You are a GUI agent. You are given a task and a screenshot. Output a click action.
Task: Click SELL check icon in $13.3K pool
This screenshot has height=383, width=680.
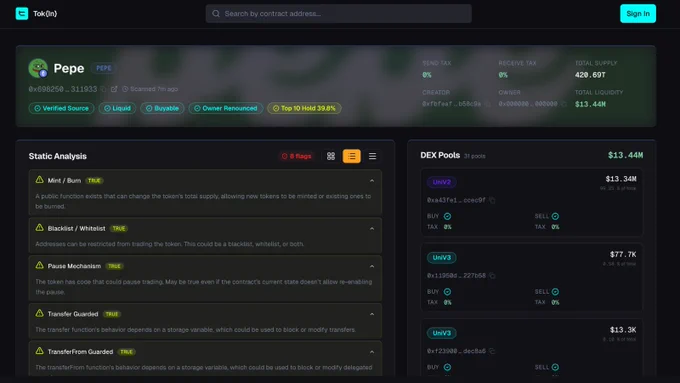click(x=555, y=367)
